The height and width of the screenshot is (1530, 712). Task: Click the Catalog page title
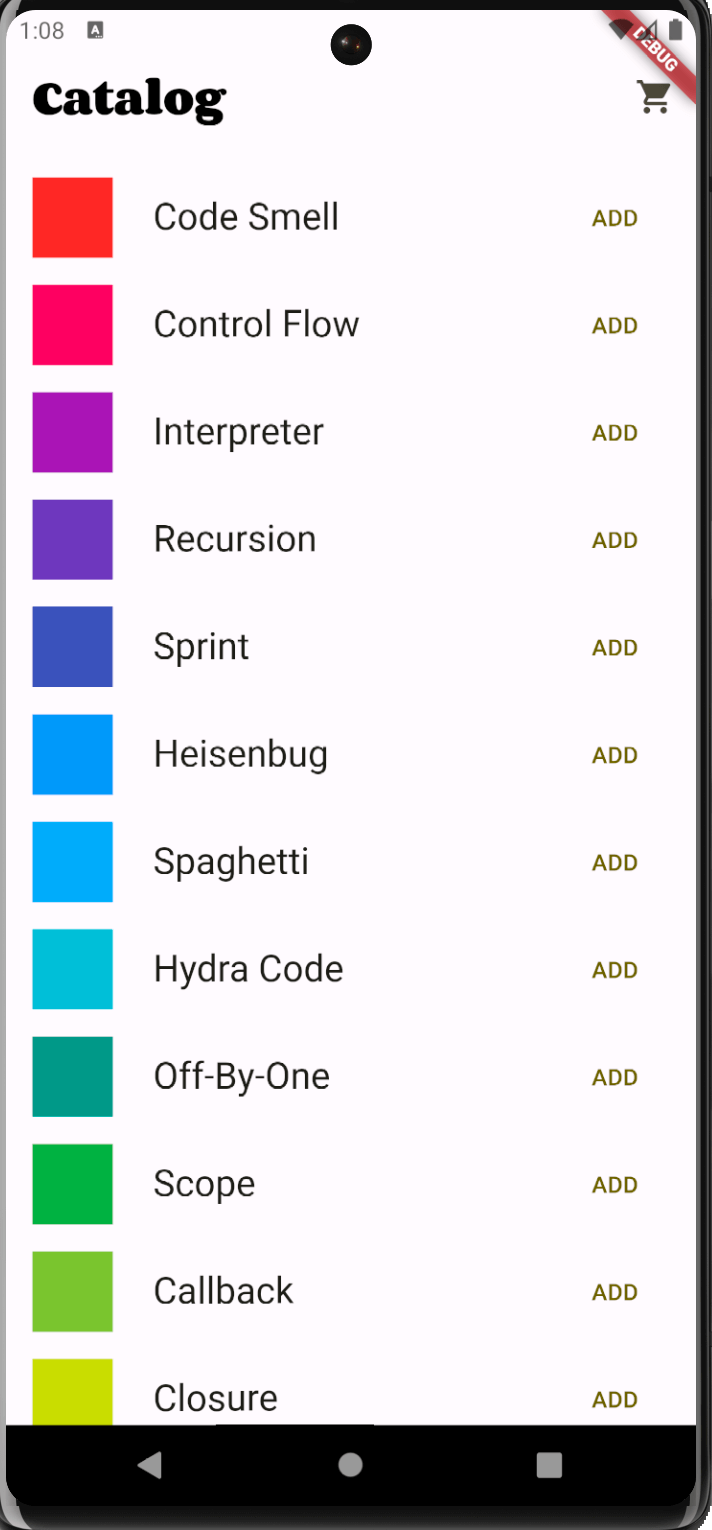tap(129, 100)
